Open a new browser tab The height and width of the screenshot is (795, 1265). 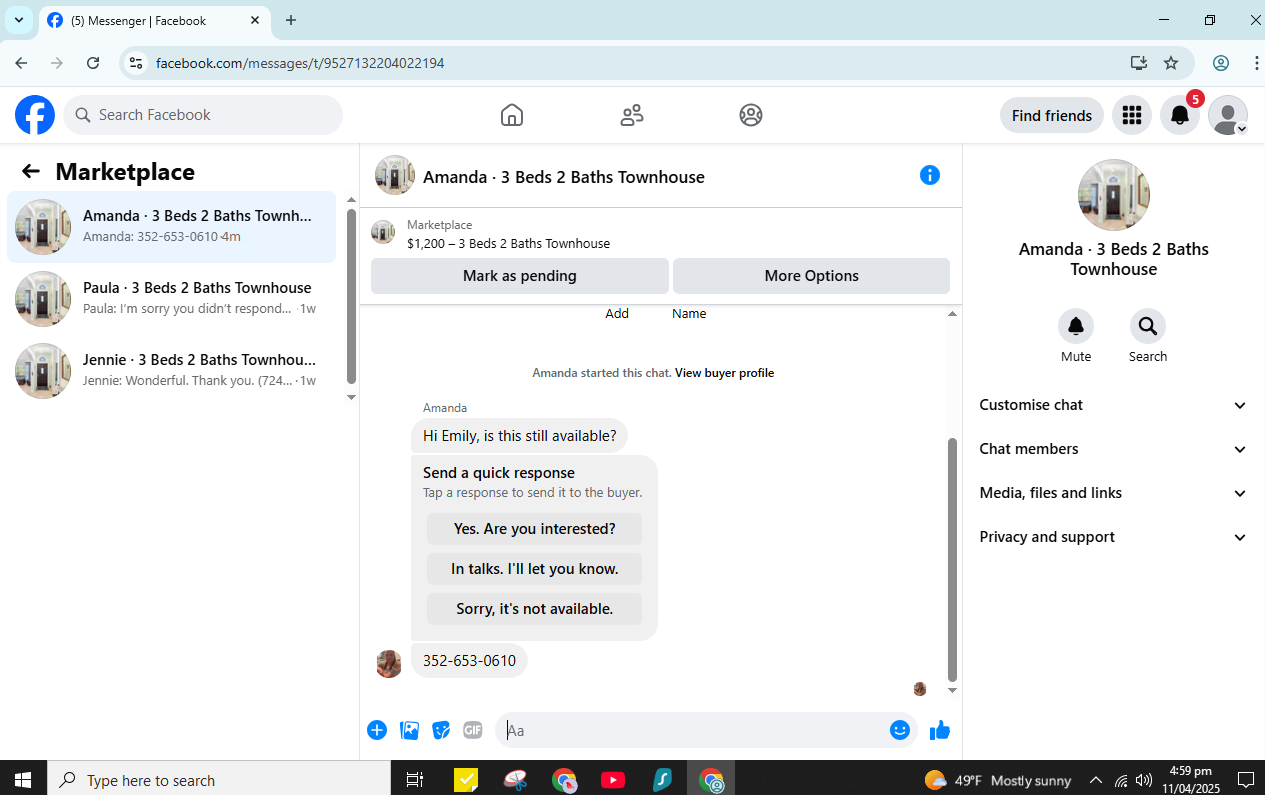pos(291,20)
